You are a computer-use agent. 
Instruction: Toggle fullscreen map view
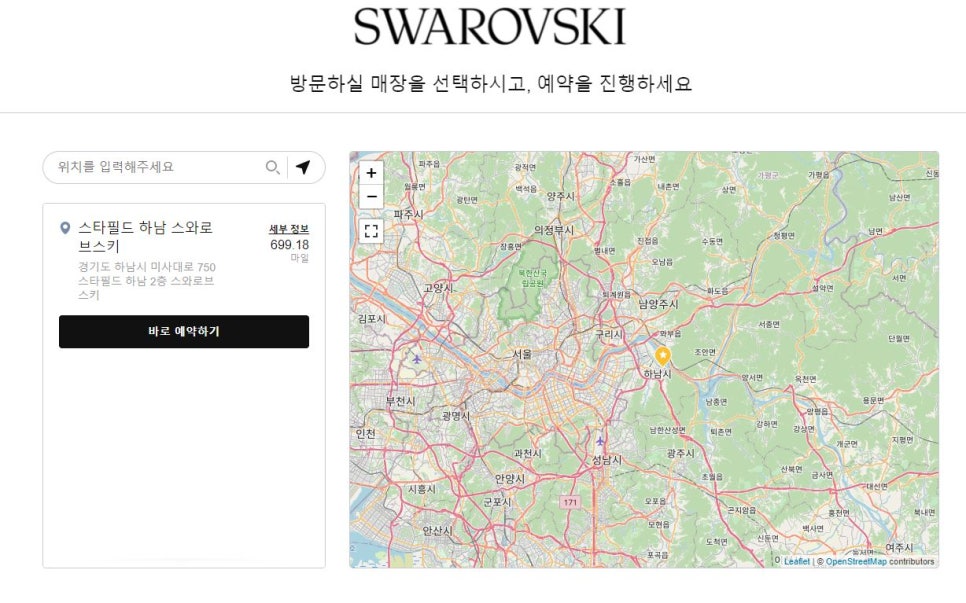click(x=371, y=231)
